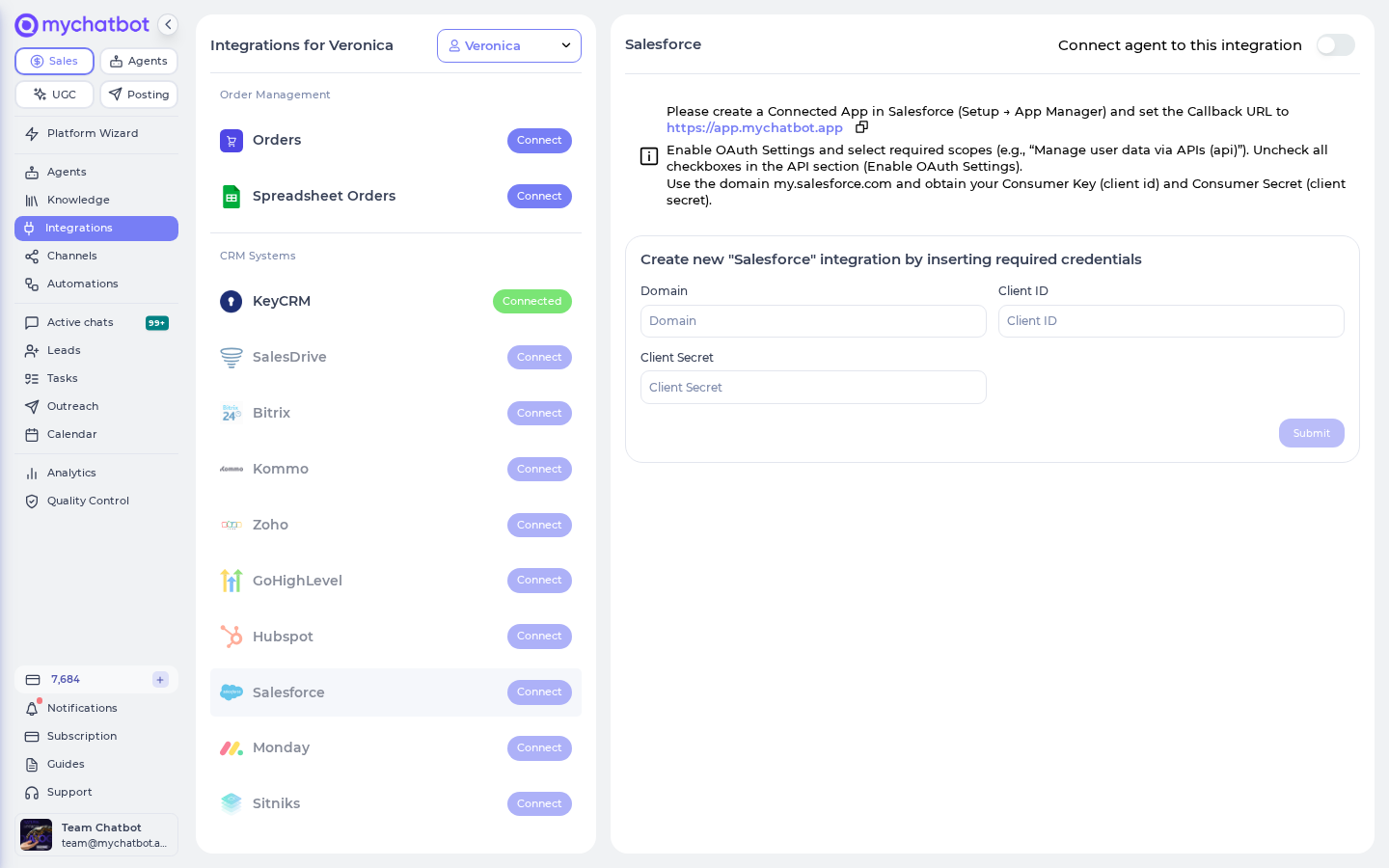Copy the callback URL with copy icon
This screenshot has width=1389, height=868.
862,127
